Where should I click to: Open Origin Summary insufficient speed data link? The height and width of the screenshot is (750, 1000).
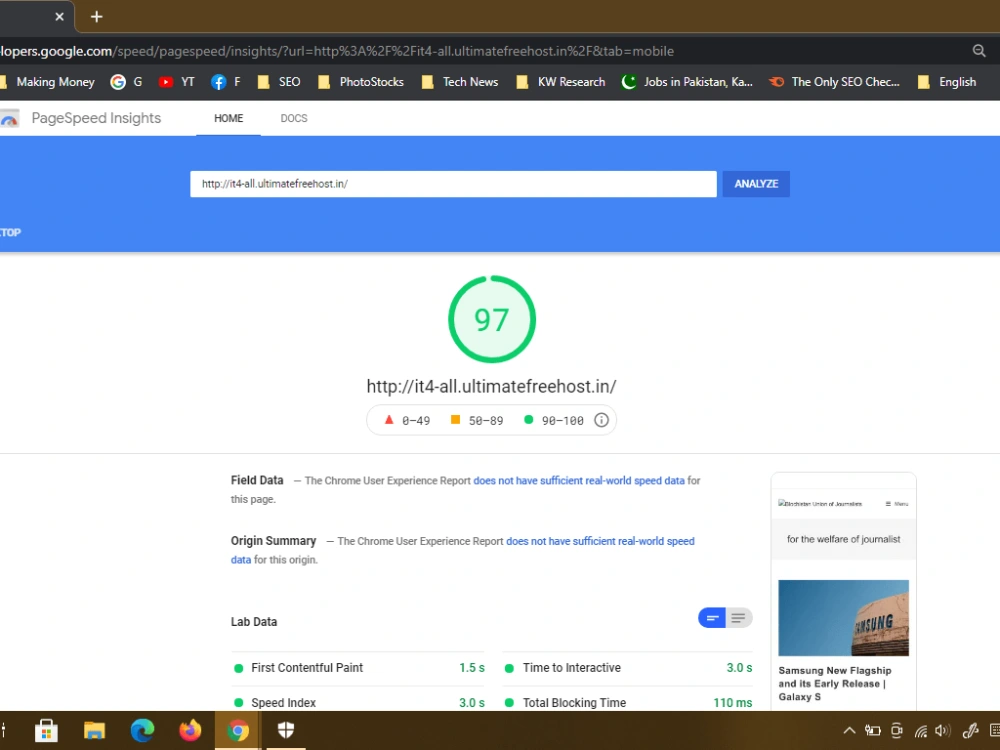pos(600,541)
